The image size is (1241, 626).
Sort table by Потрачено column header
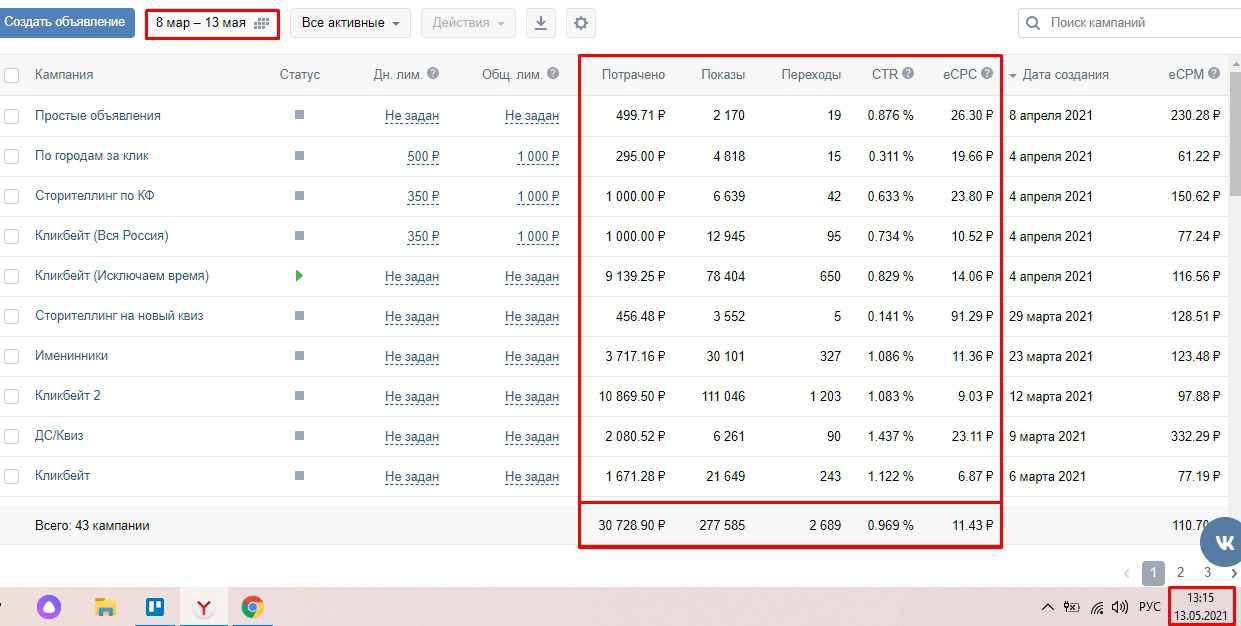tap(633, 74)
